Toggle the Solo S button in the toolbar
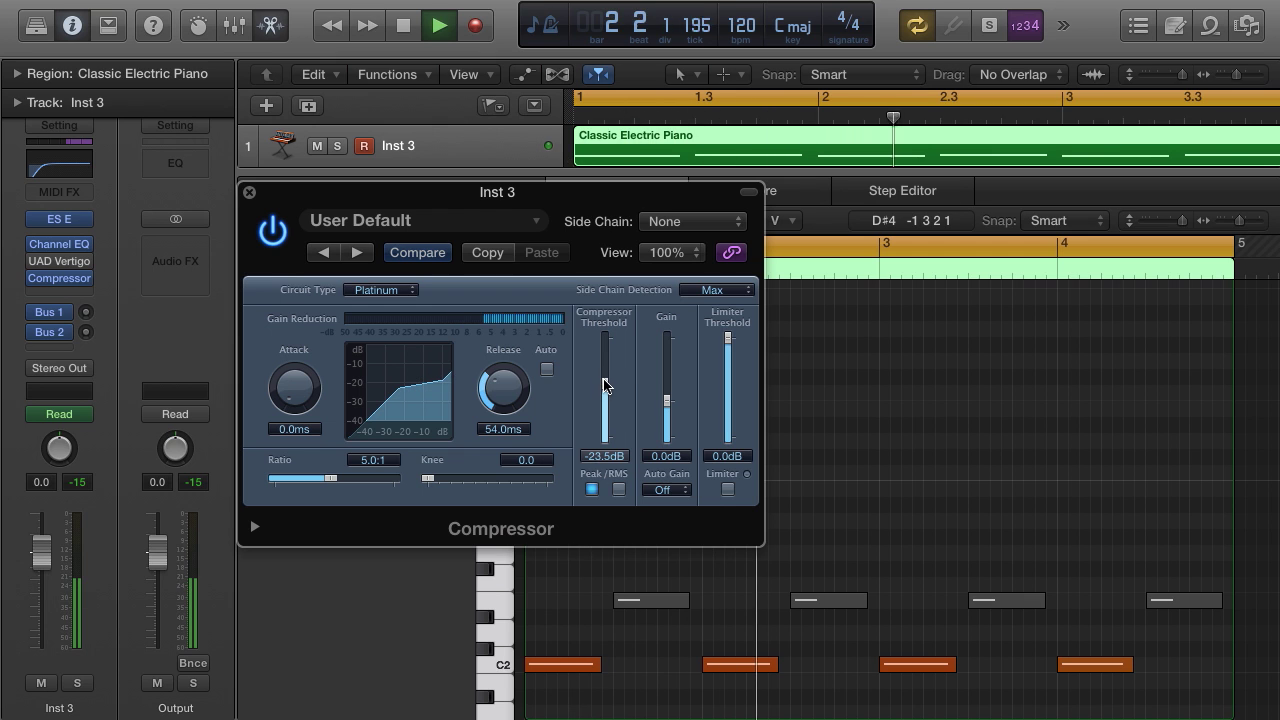 coord(989,26)
